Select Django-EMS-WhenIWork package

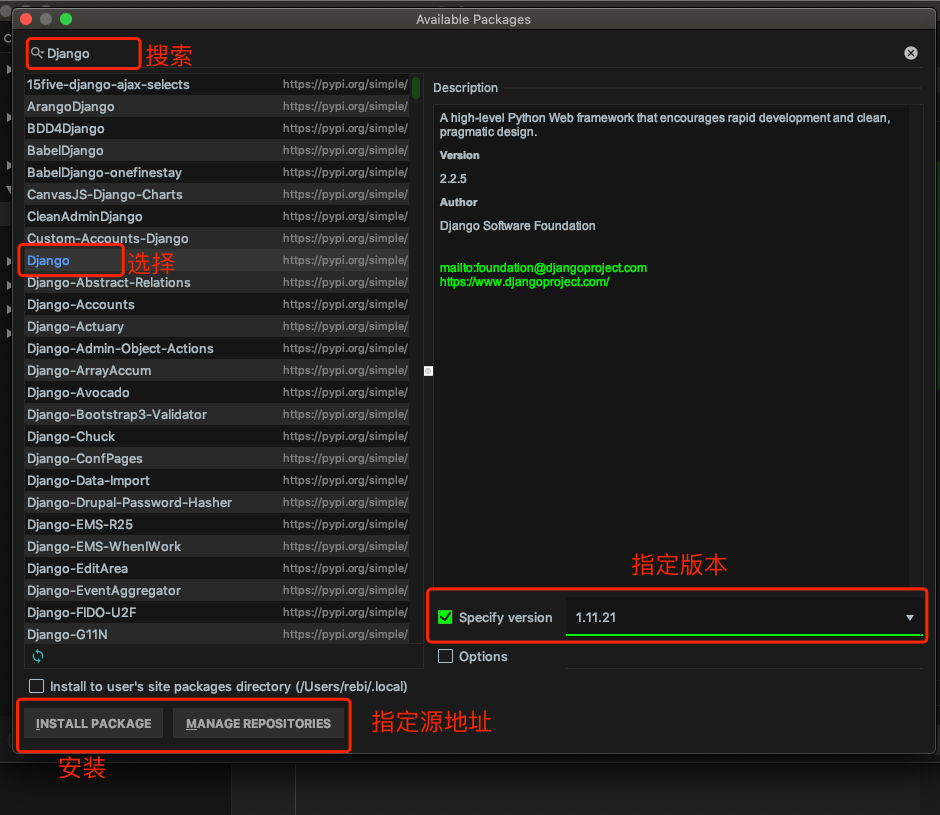tap(217, 546)
